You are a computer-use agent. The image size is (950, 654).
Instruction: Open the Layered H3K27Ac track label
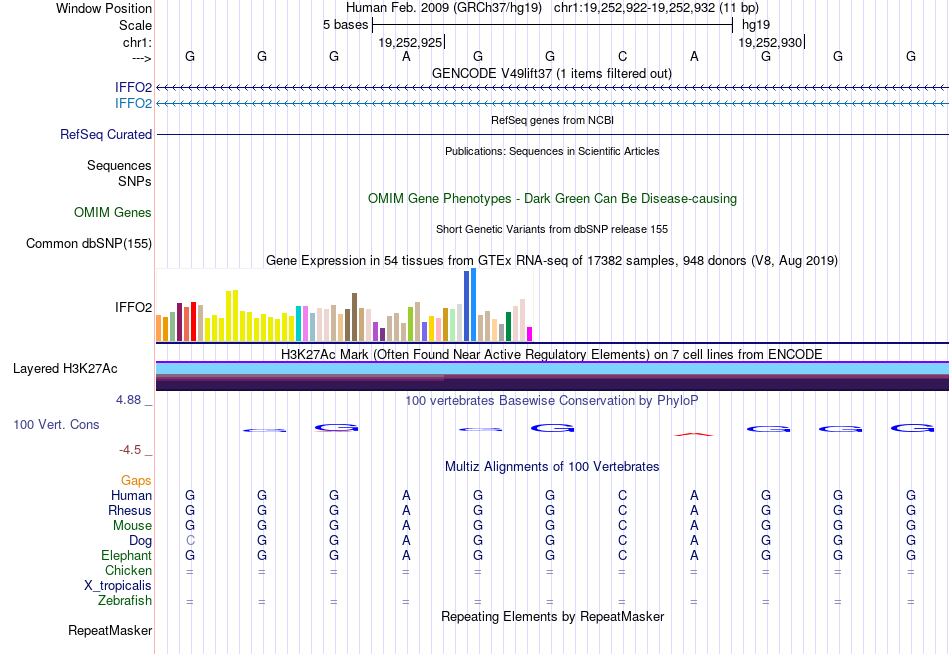pyautogui.click(x=65, y=369)
